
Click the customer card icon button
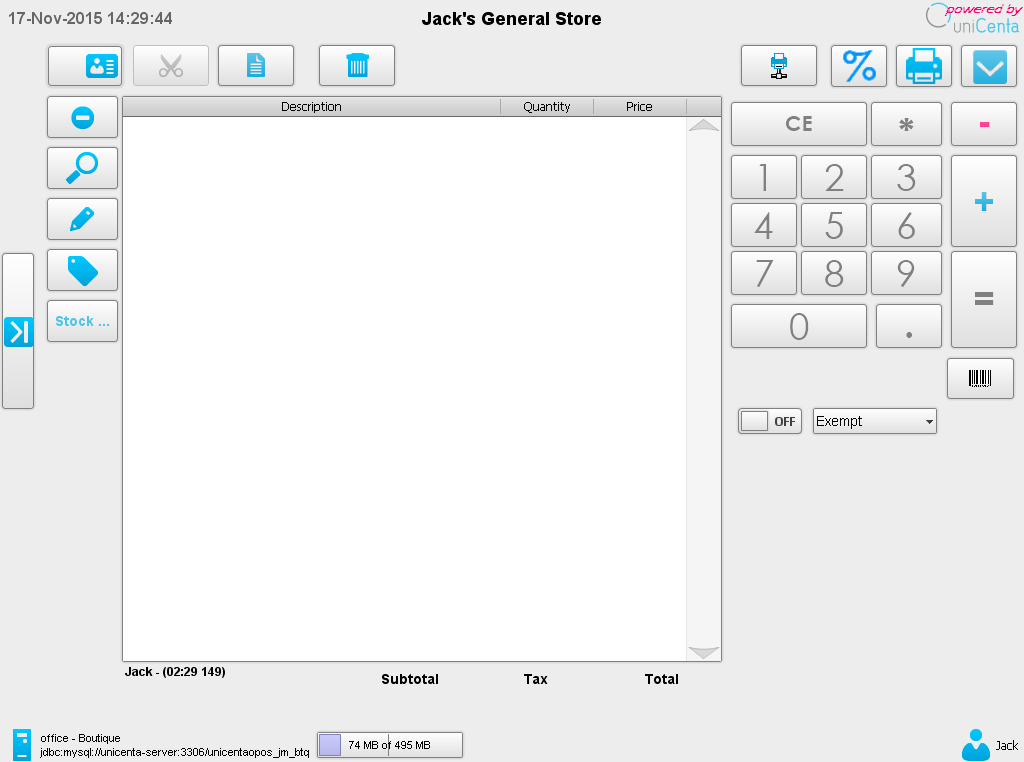pos(85,66)
